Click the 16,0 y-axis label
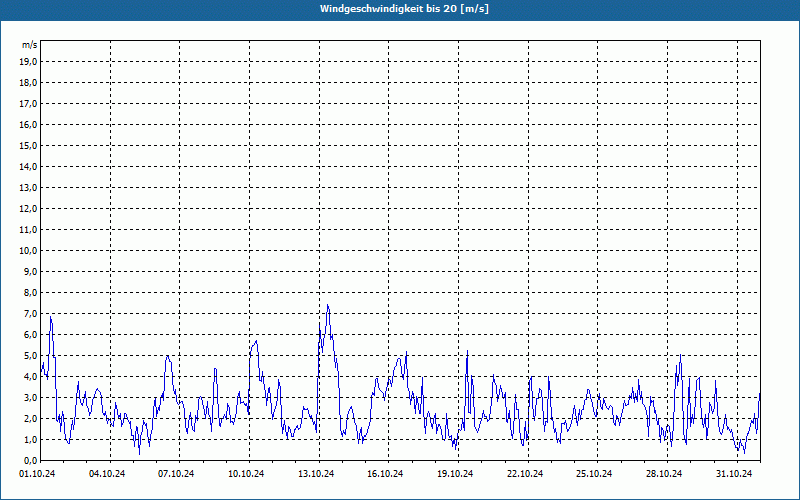 [29, 124]
